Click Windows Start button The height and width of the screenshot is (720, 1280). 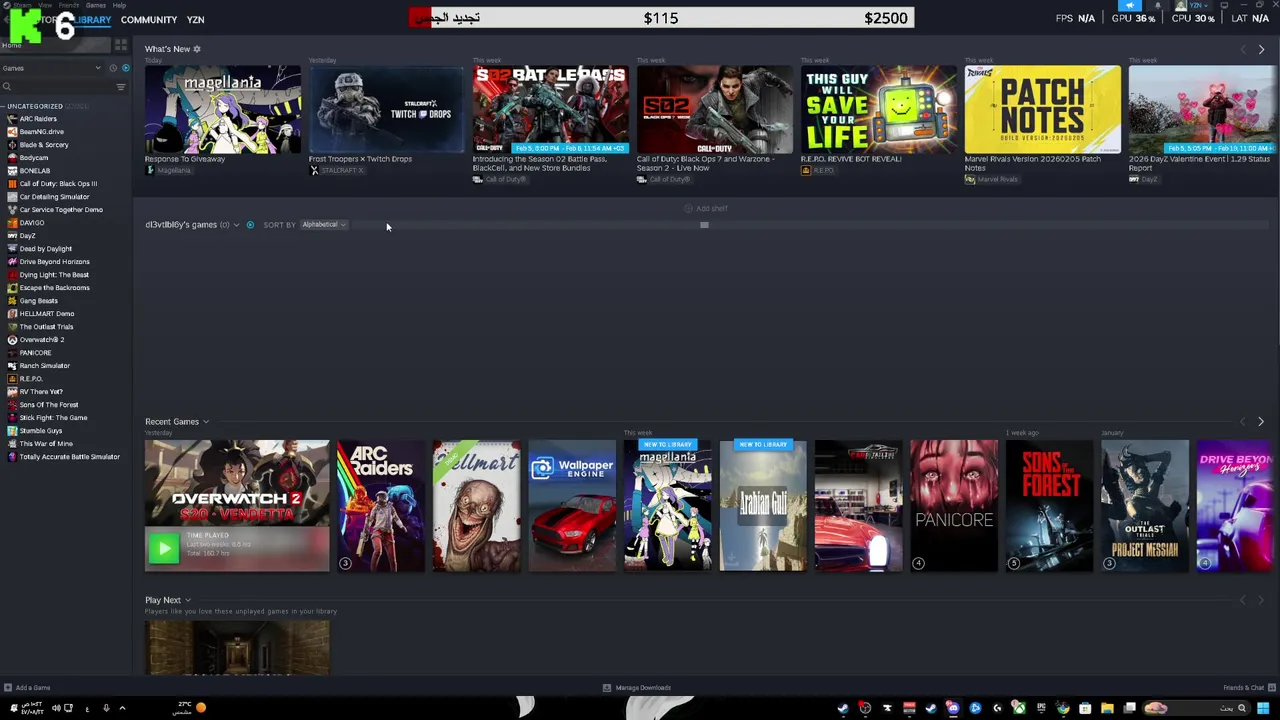(1264, 708)
